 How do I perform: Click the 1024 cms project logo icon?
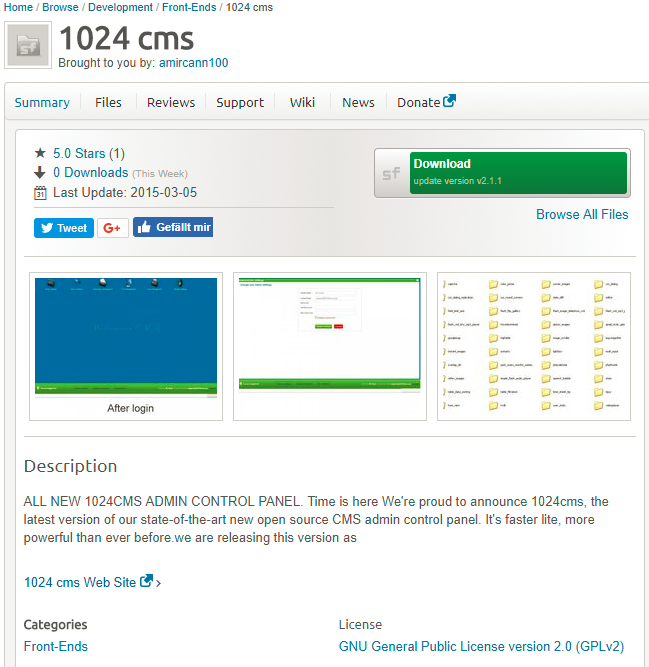tap(28, 45)
